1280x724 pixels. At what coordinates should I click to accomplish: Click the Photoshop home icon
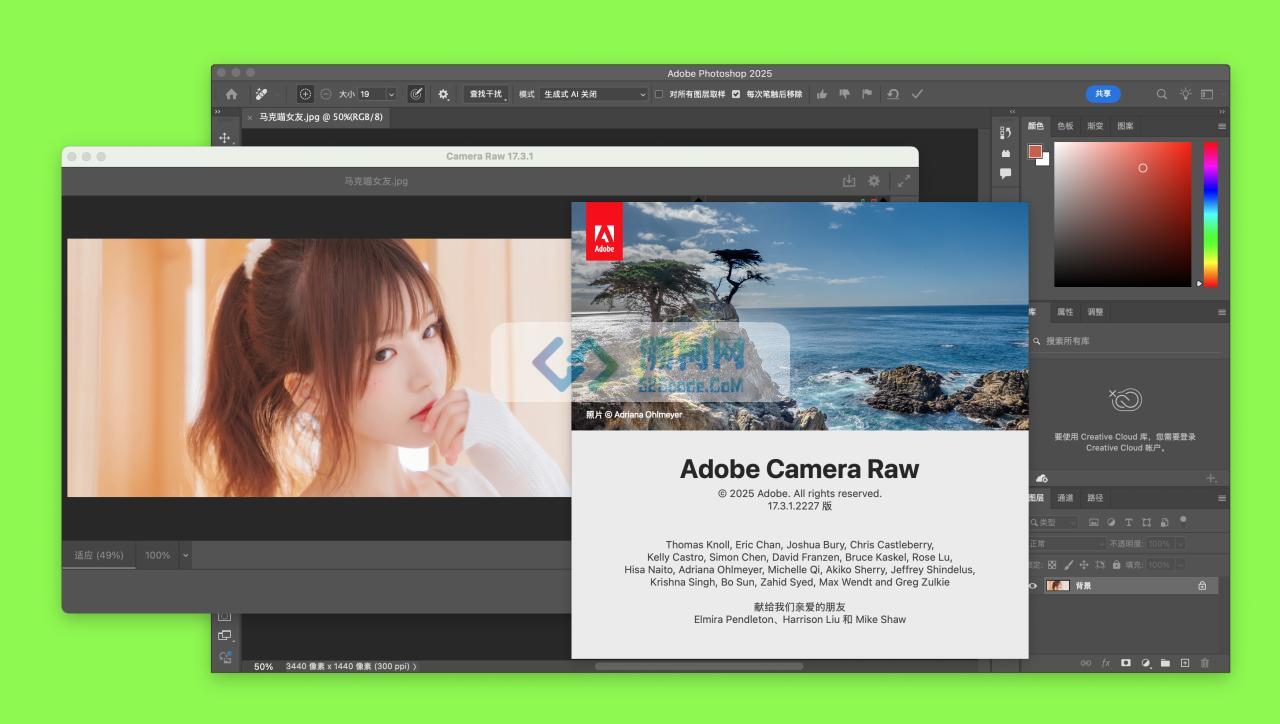tap(231, 94)
